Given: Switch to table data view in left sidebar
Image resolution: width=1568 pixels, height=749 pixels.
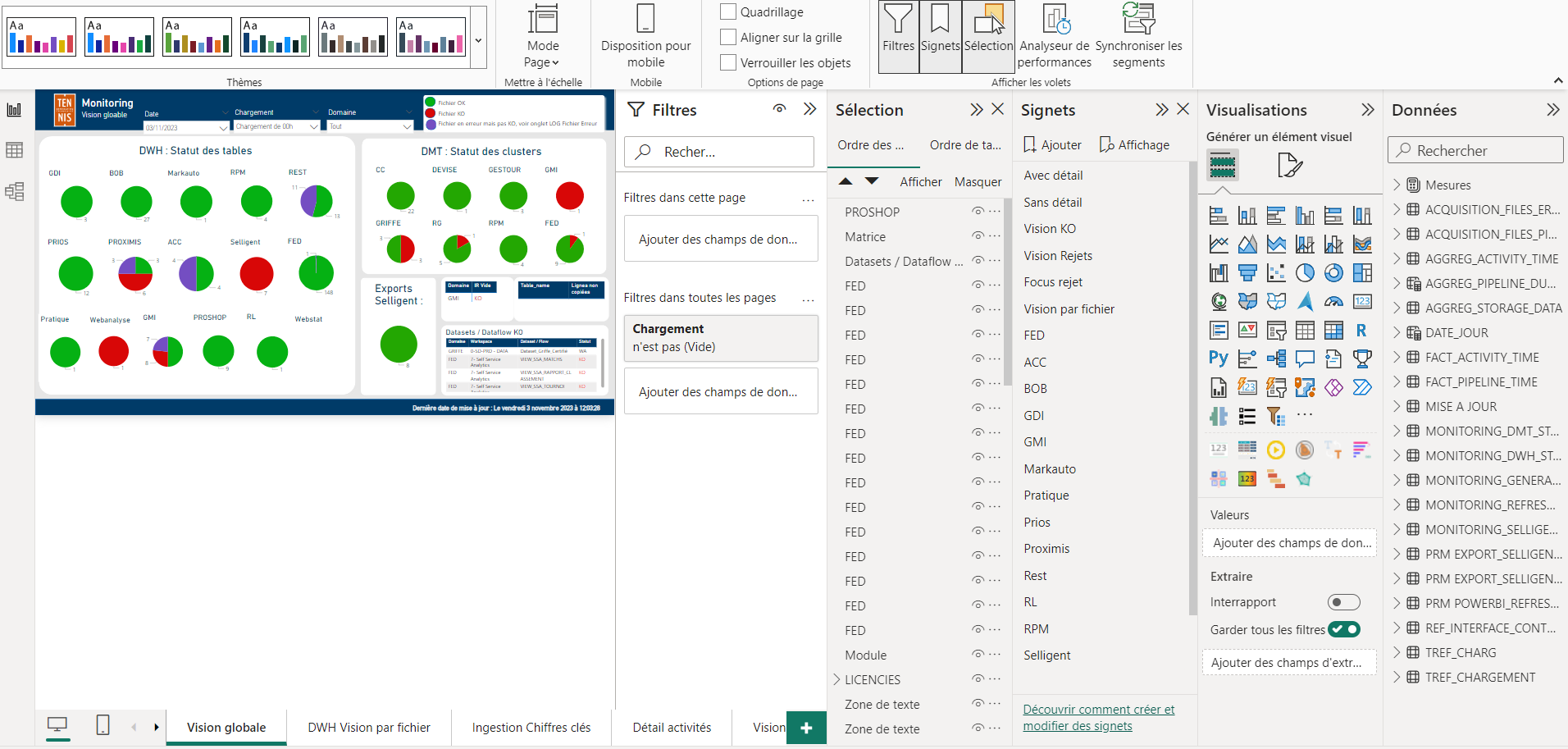Looking at the screenshot, I should pyautogui.click(x=14, y=150).
